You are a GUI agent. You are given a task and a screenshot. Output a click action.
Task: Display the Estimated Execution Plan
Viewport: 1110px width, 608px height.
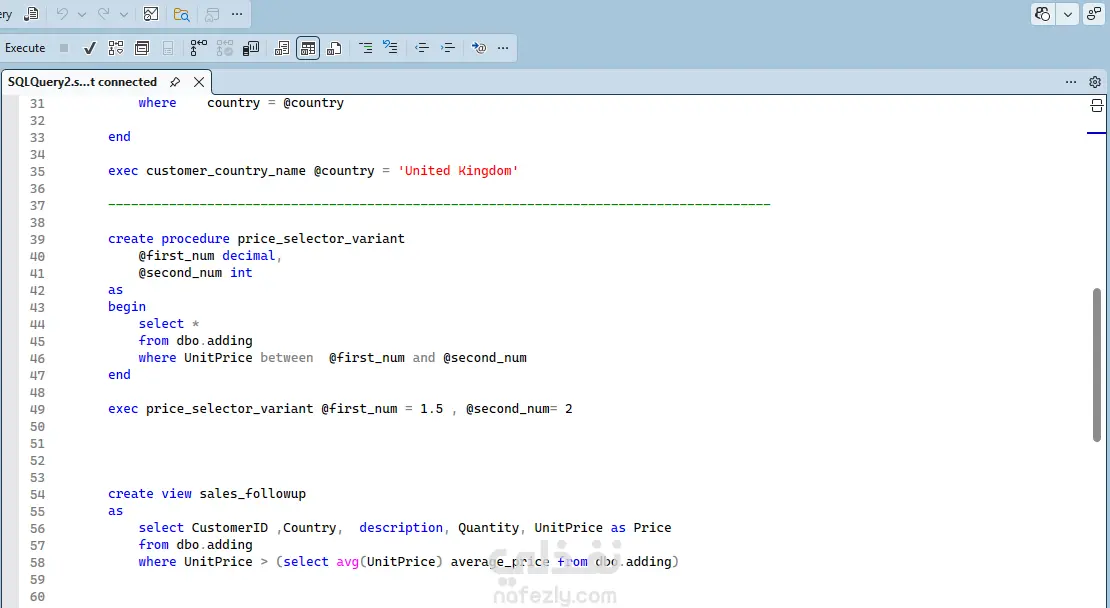point(115,48)
